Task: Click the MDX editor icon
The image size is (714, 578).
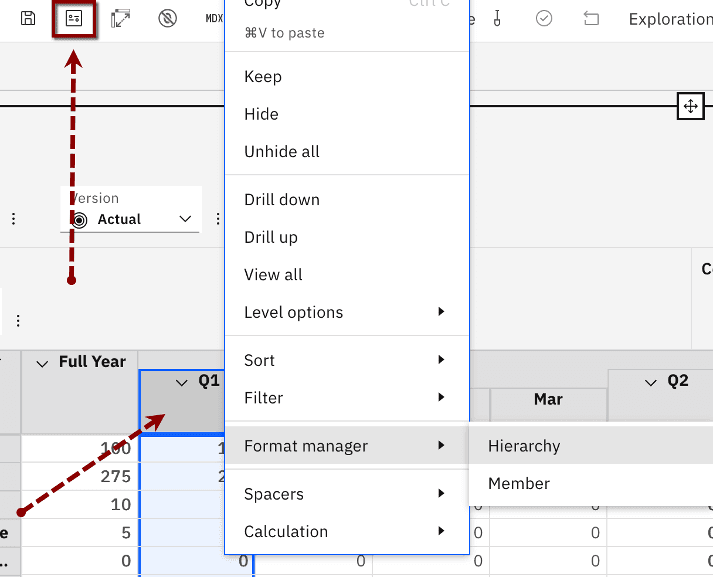Action: click(214, 18)
